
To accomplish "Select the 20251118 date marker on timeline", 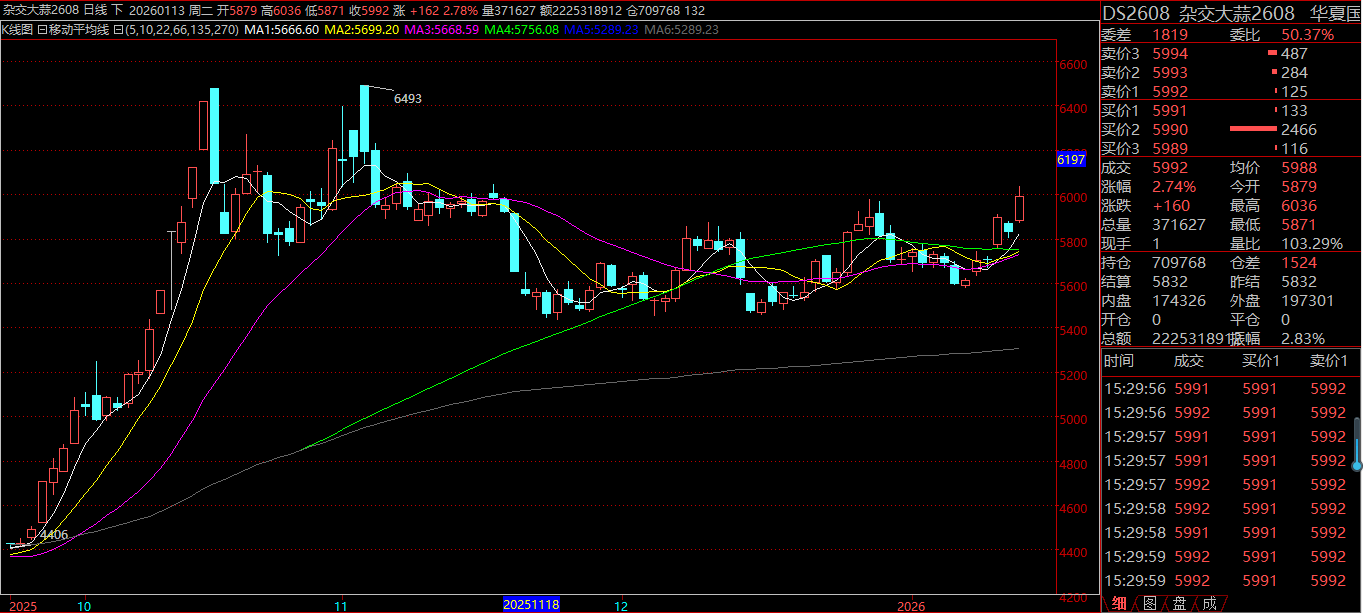I will [x=530, y=605].
